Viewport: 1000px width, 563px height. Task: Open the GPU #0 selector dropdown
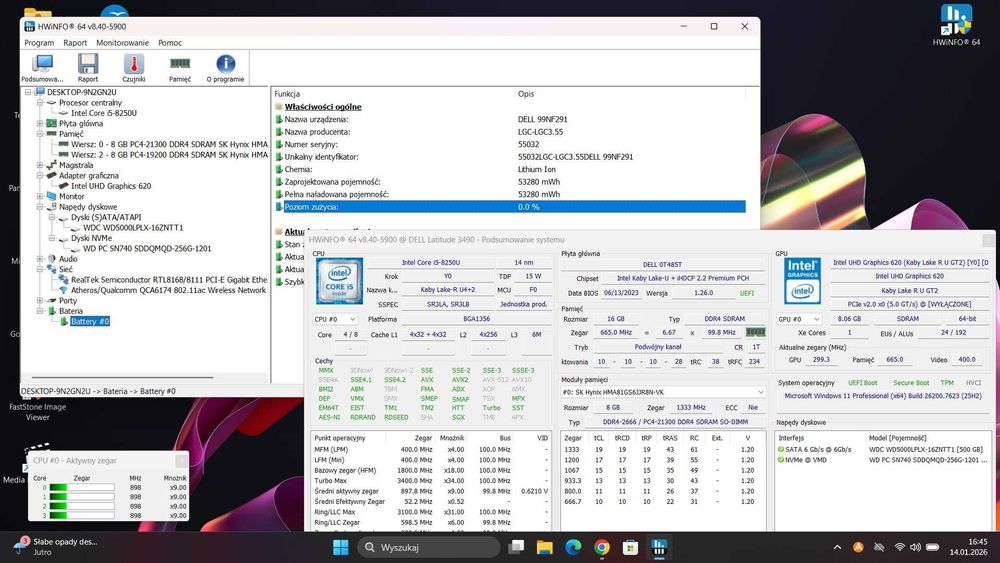[x=799, y=319]
